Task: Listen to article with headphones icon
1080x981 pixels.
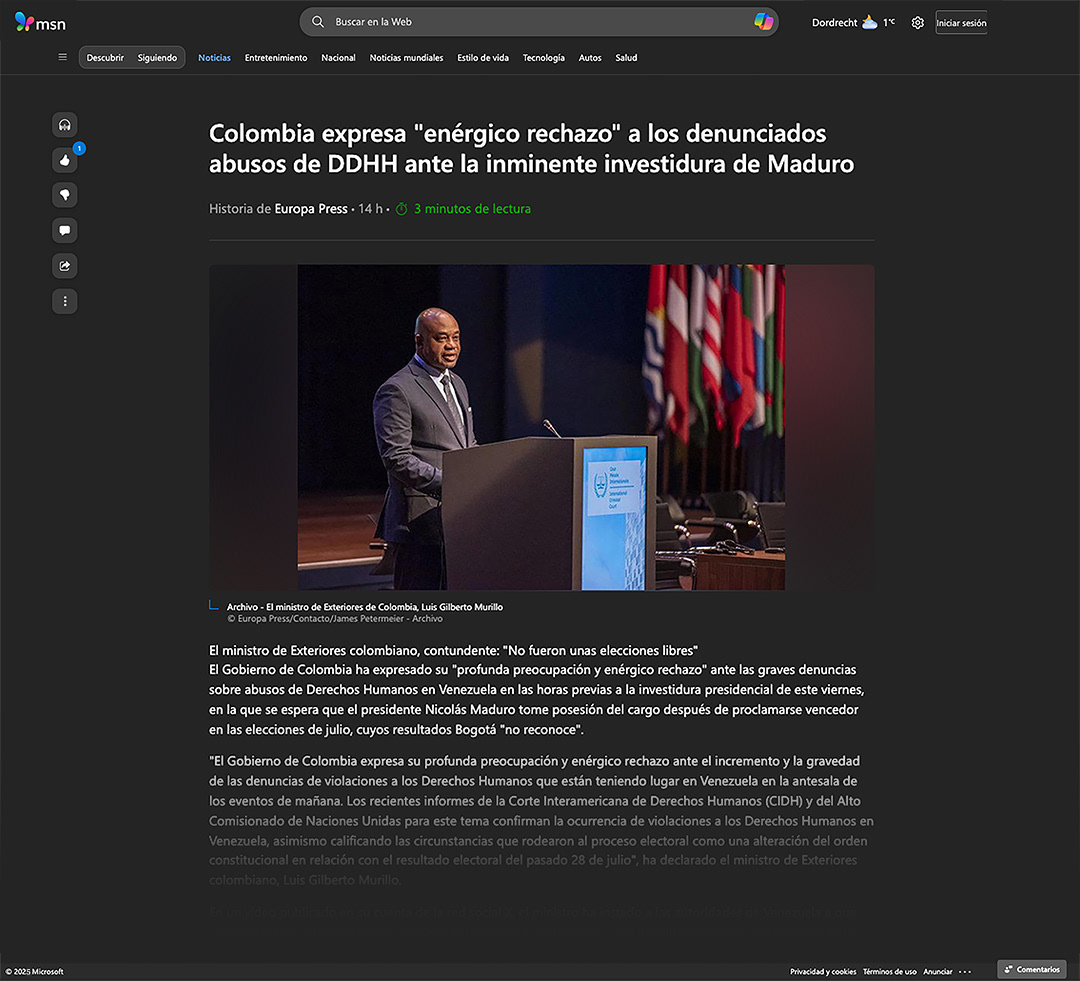Action: pyautogui.click(x=65, y=125)
